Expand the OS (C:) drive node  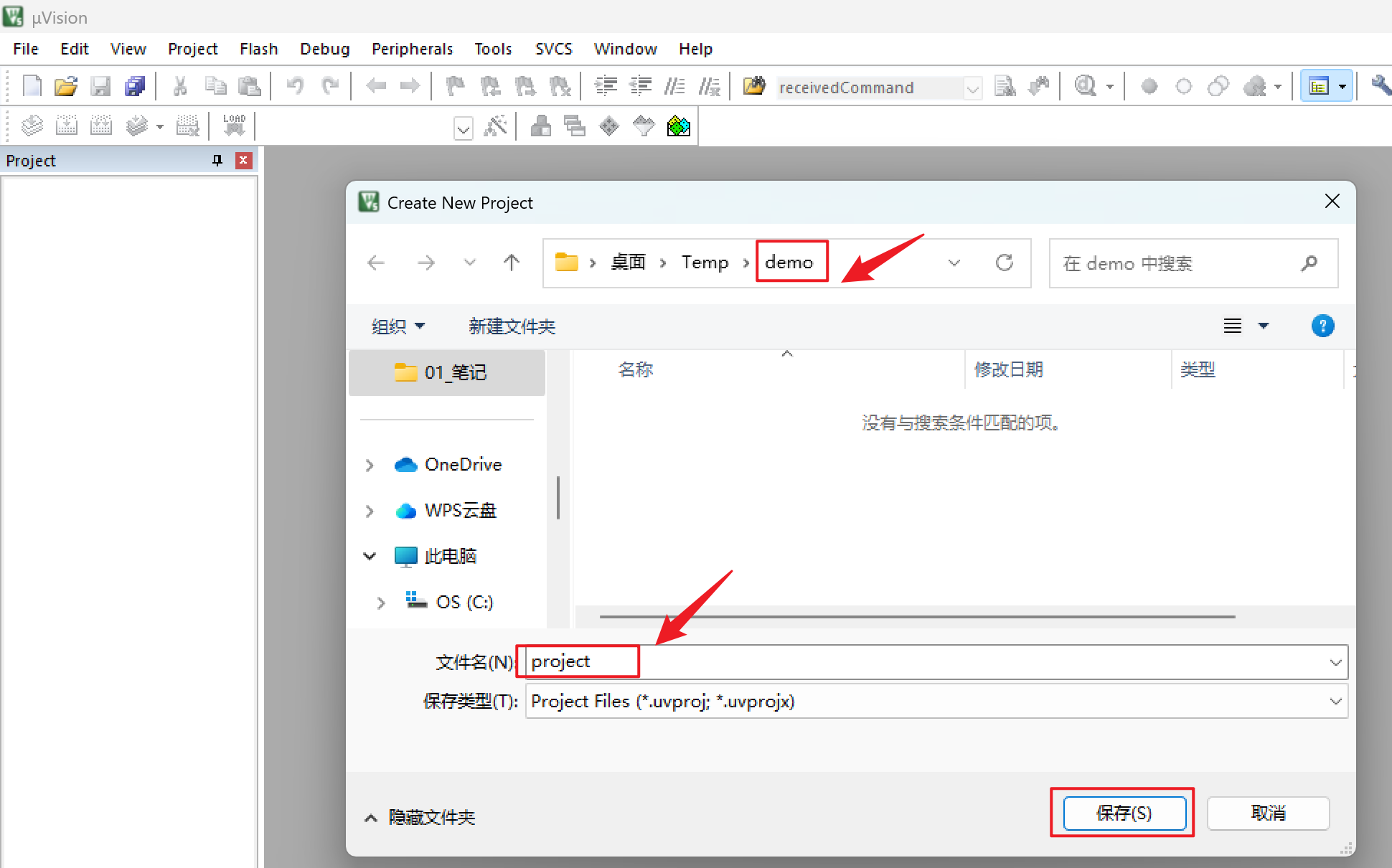(381, 603)
